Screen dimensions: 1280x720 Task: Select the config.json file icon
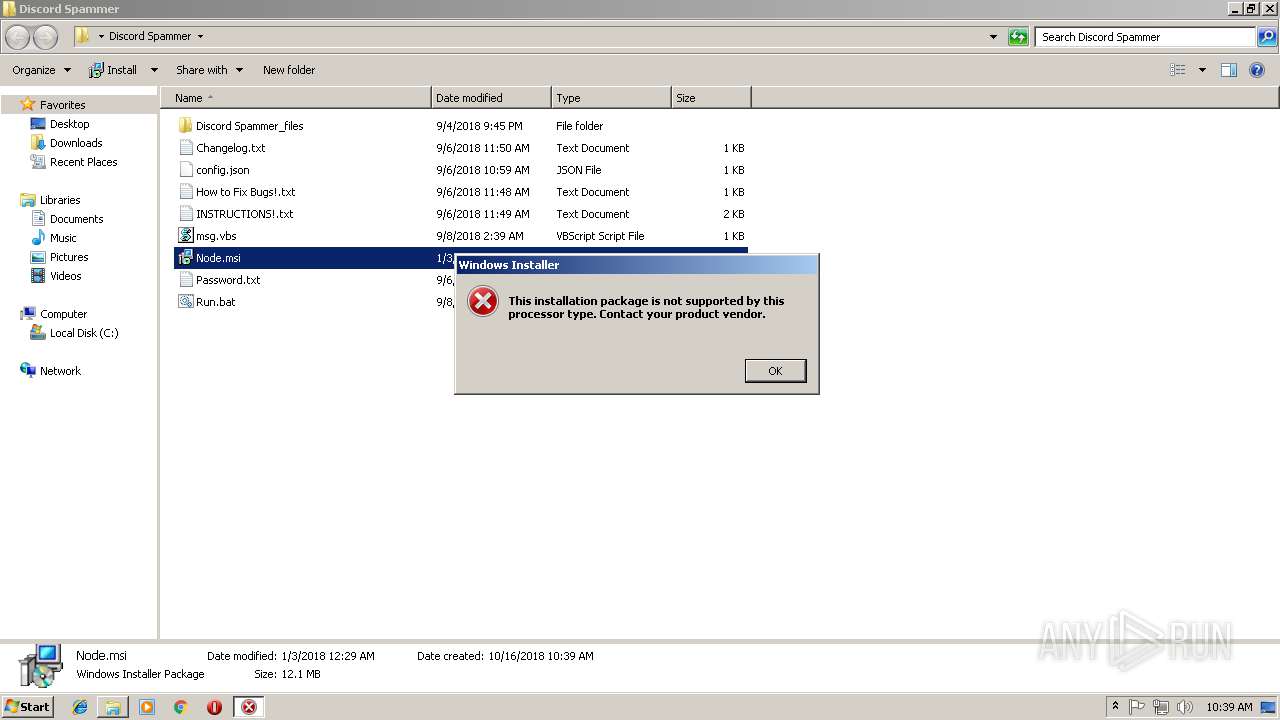point(185,170)
